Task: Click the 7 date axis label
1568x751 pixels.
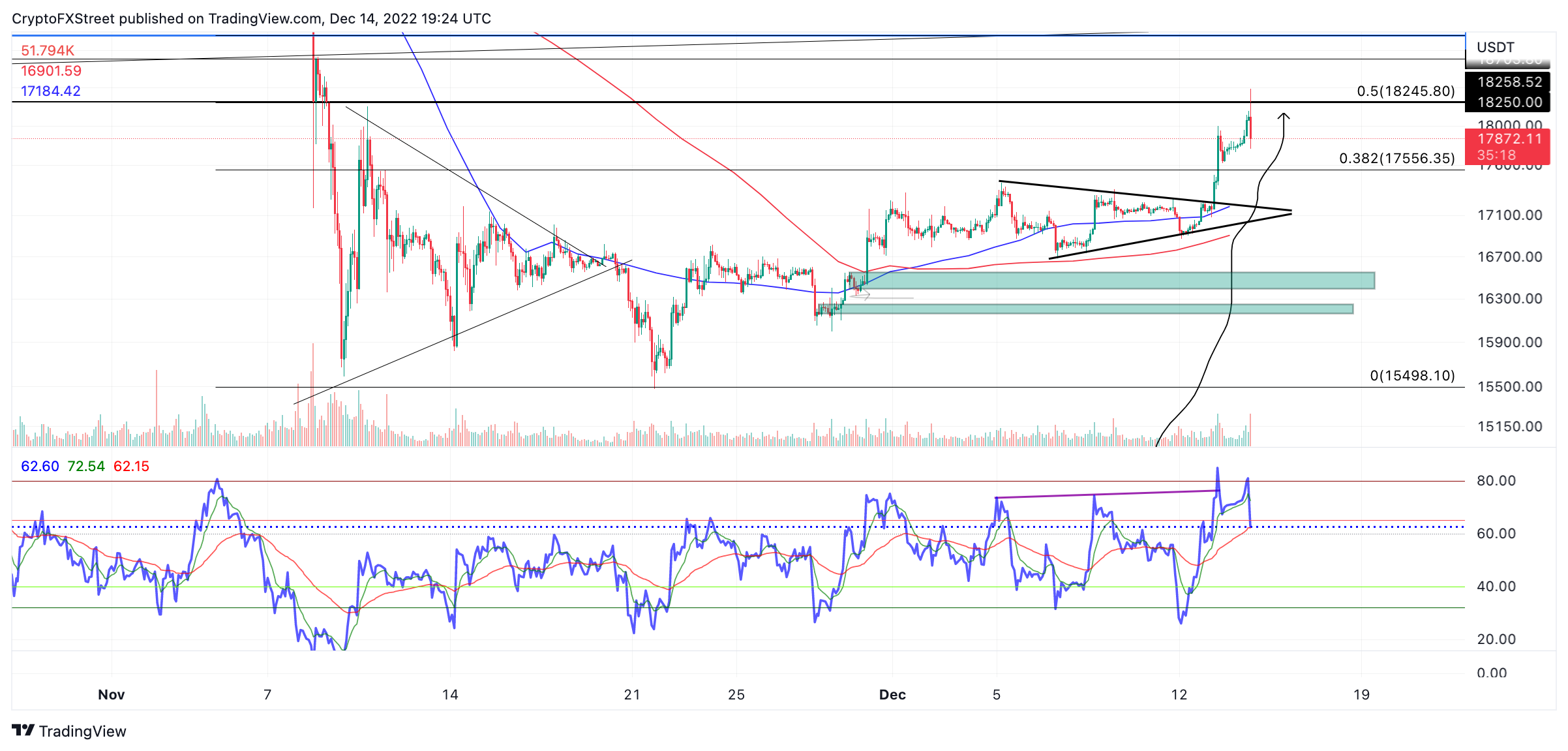Action: pyautogui.click(x=267, y=694)
